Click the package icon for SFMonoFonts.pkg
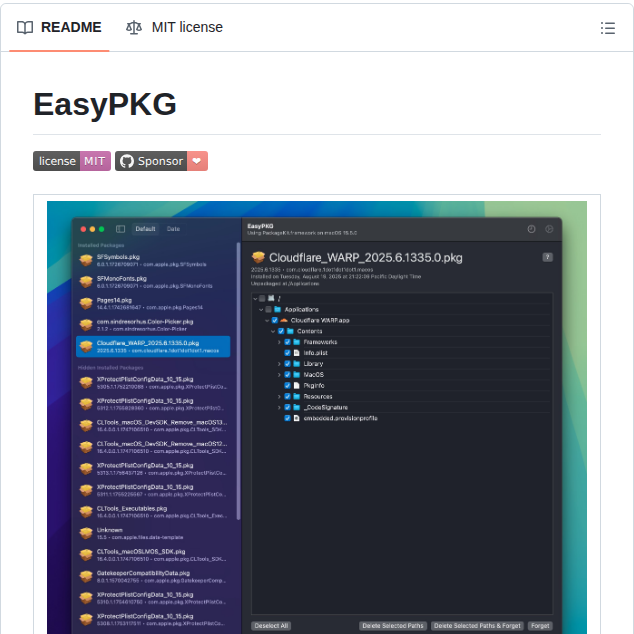 pyautogui.click(x=86, y=281)
